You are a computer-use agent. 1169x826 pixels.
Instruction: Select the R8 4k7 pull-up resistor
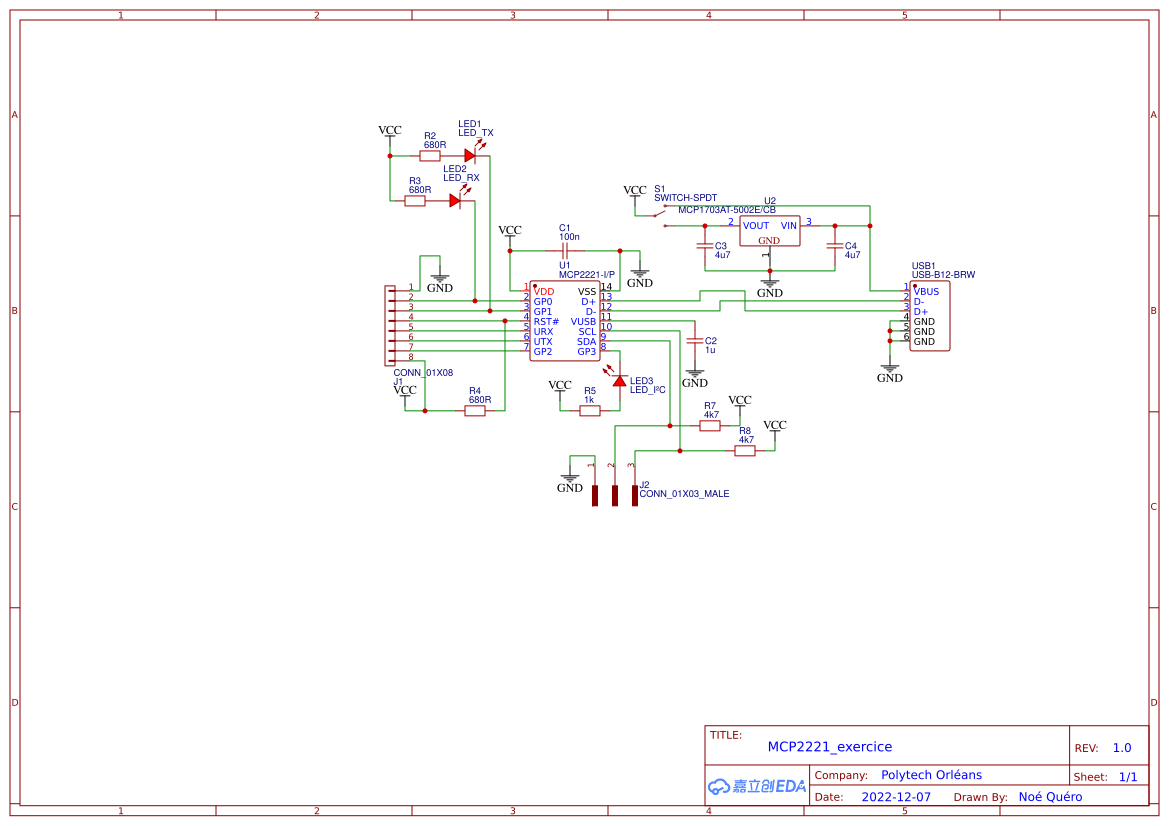click(x=745, y=450)
